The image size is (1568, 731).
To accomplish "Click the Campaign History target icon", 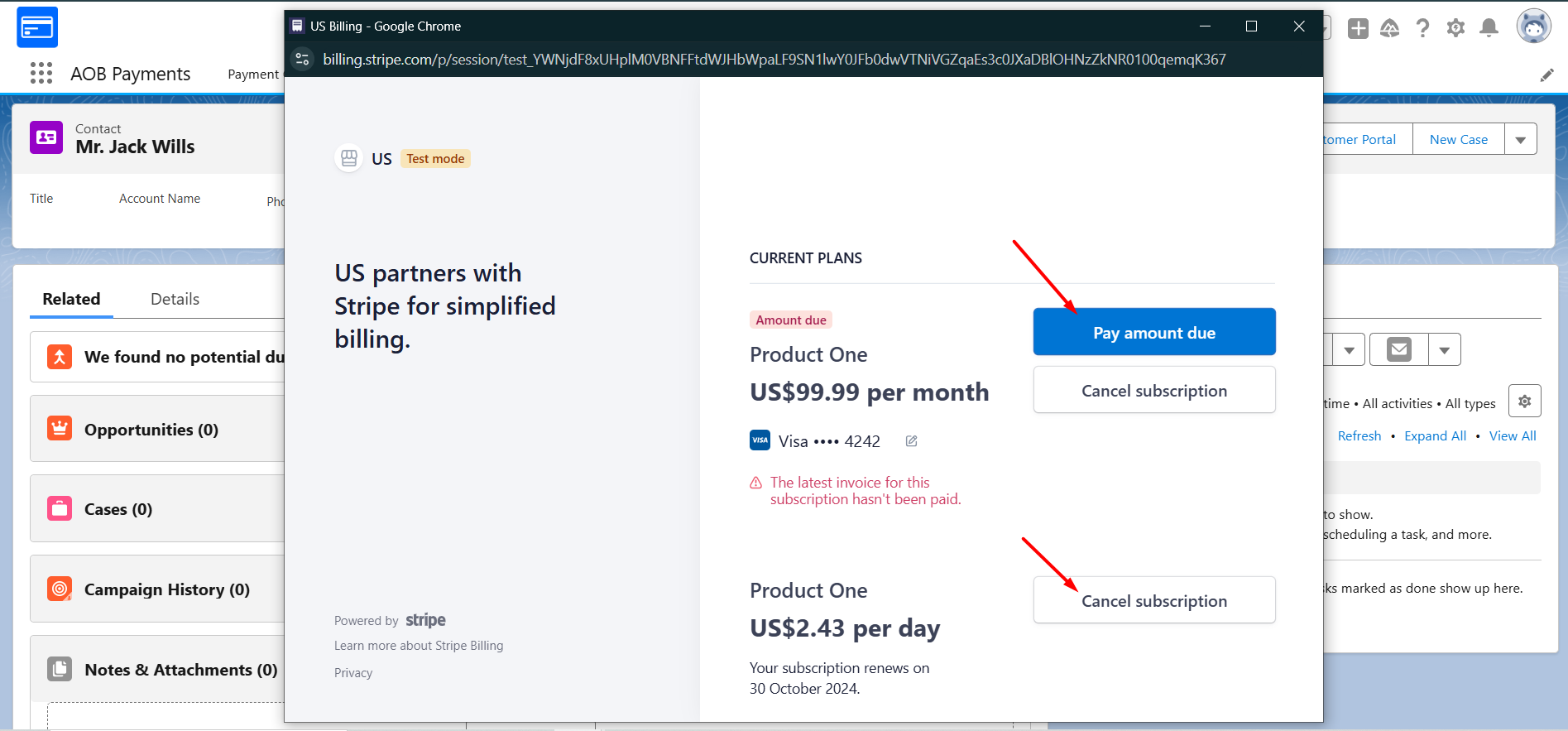I will [60, 589].
